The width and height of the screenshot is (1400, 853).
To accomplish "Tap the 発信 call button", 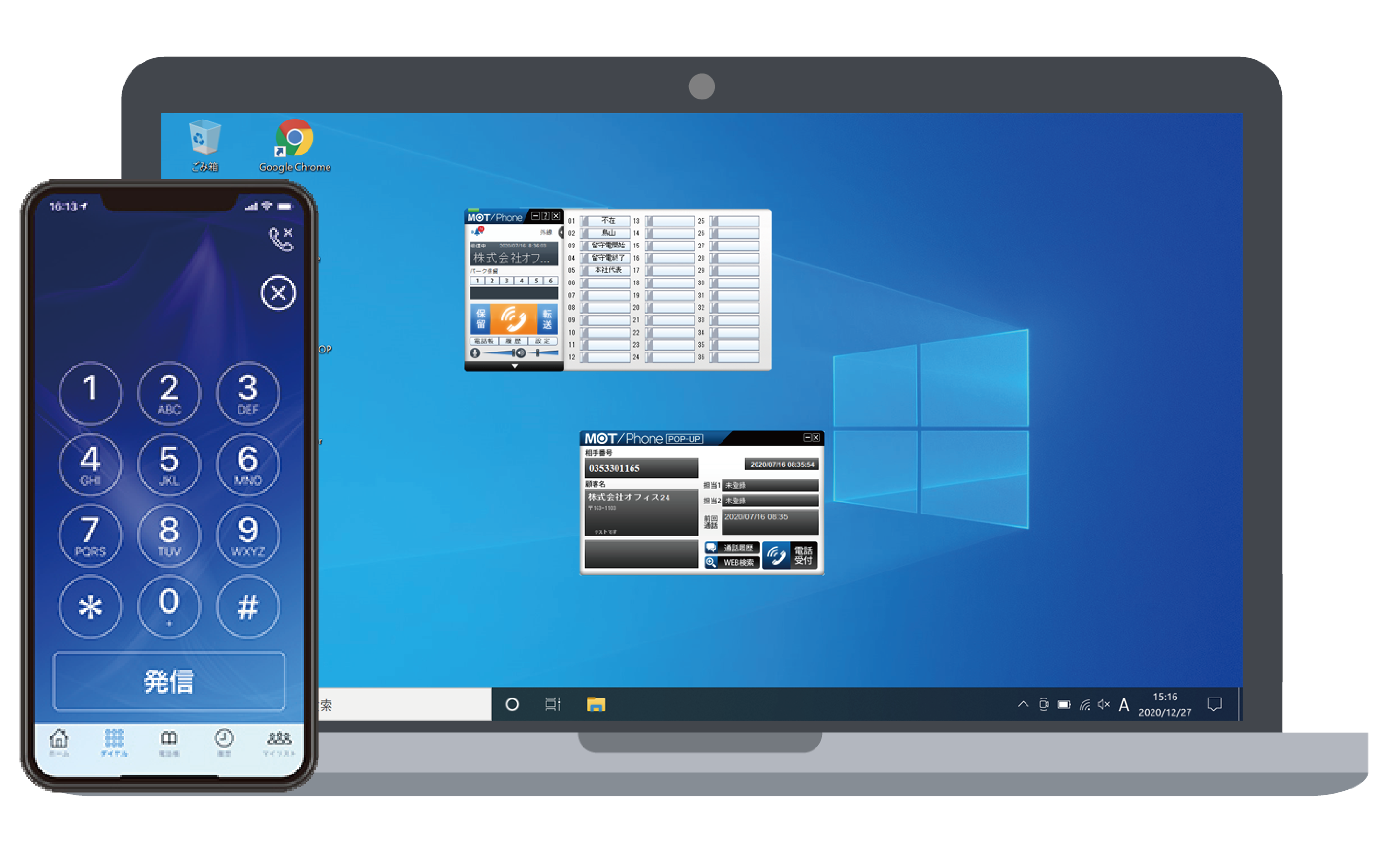I will pos(169,681).
